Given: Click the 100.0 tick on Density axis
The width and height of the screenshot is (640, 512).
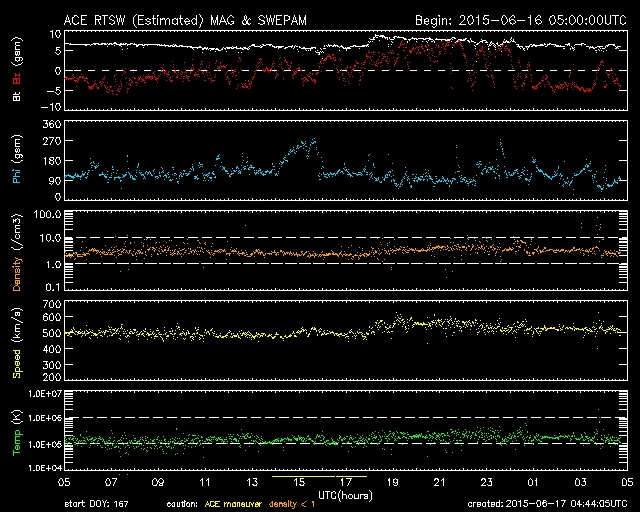Looking at the screenshot, I should tap(48, 214).
